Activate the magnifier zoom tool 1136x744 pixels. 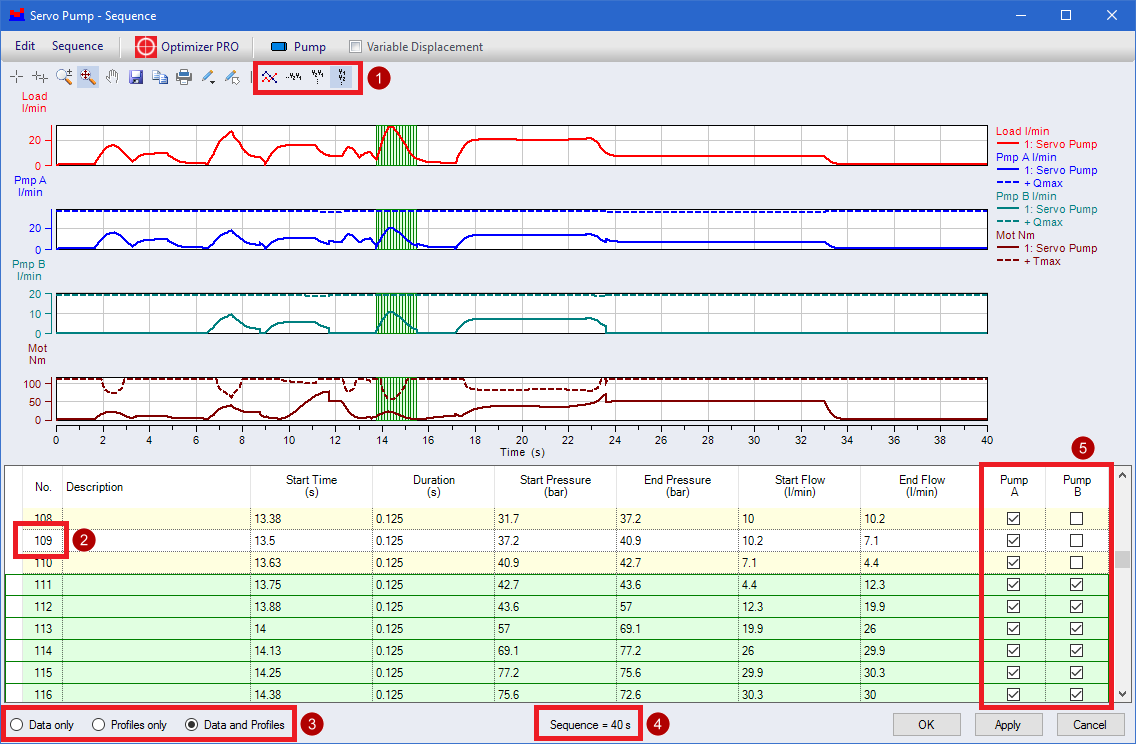point(64,77)
